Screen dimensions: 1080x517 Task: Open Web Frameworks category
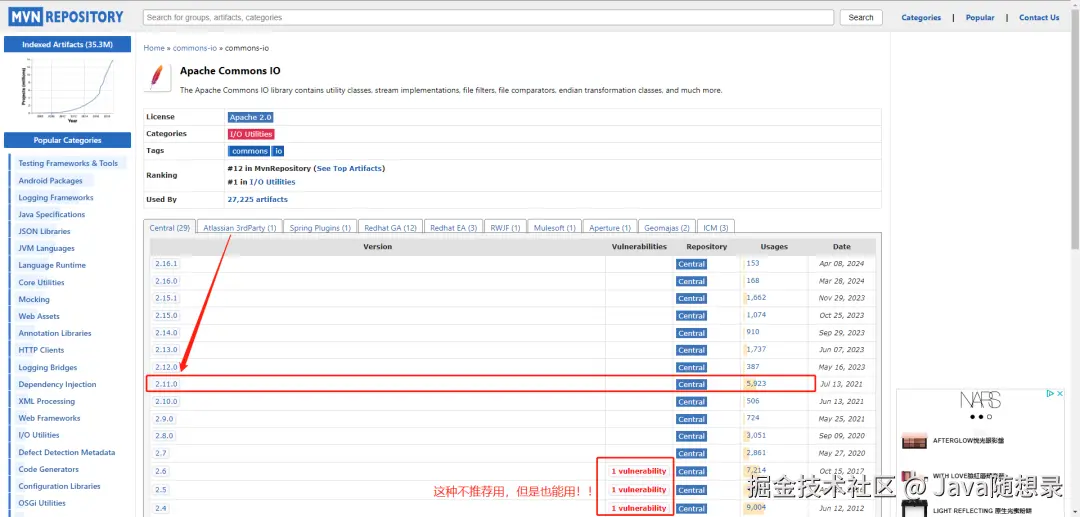pos(49,419)
